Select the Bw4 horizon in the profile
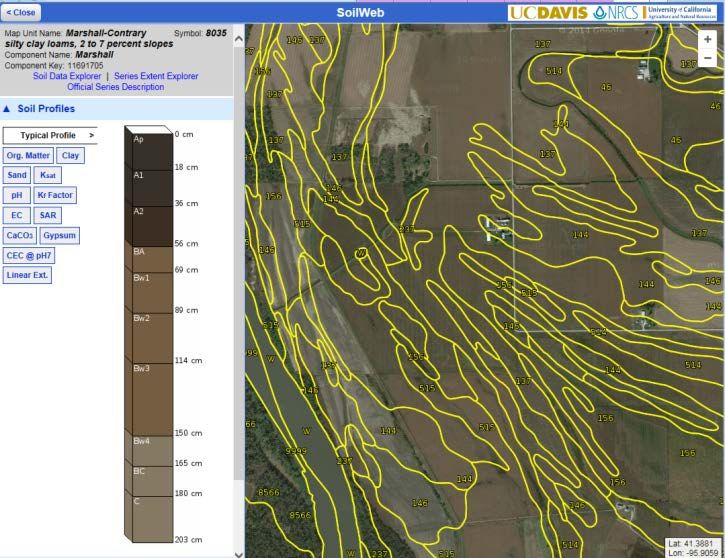 (x=152, y=451)
